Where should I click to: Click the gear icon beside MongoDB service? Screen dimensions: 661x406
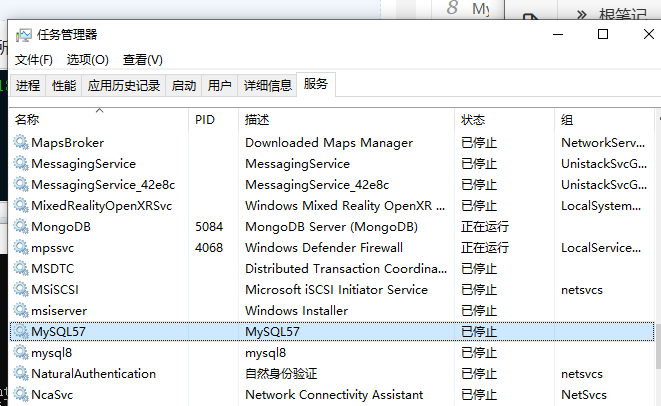coord(21,227)
